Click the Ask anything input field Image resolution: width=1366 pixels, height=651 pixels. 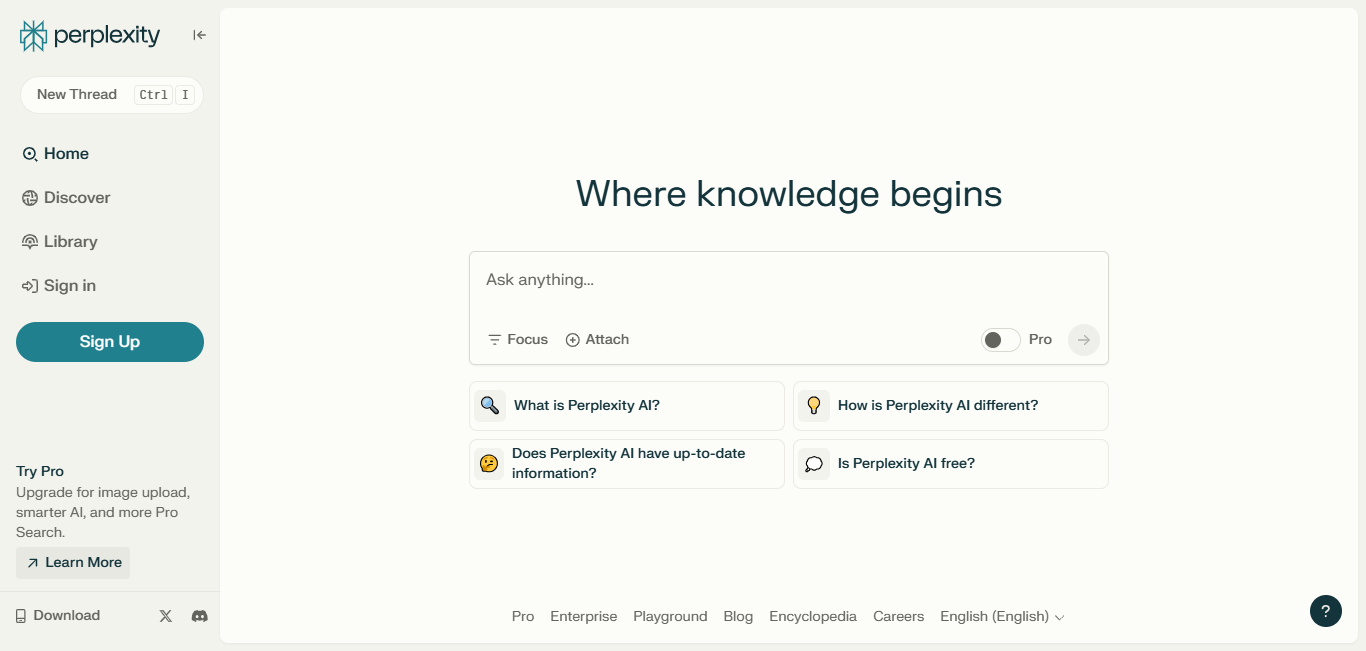(789, 281)
